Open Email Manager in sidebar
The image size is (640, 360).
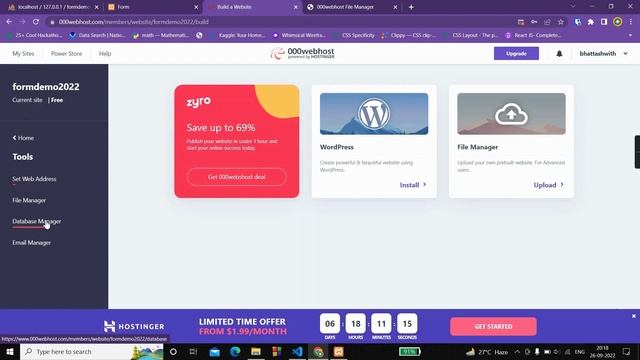(x=31, y=242)
